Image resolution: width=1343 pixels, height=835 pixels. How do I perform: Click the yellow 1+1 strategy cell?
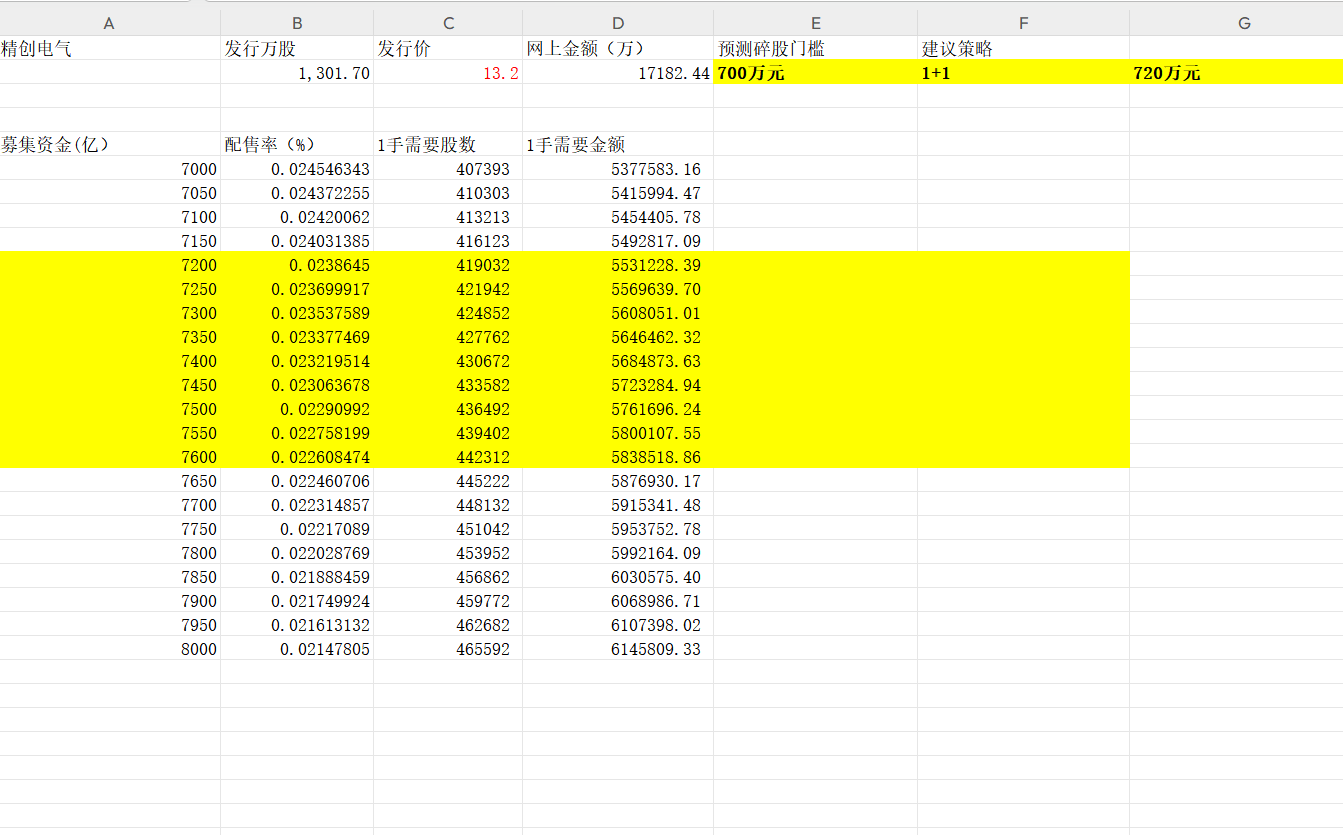point(1024,72)
